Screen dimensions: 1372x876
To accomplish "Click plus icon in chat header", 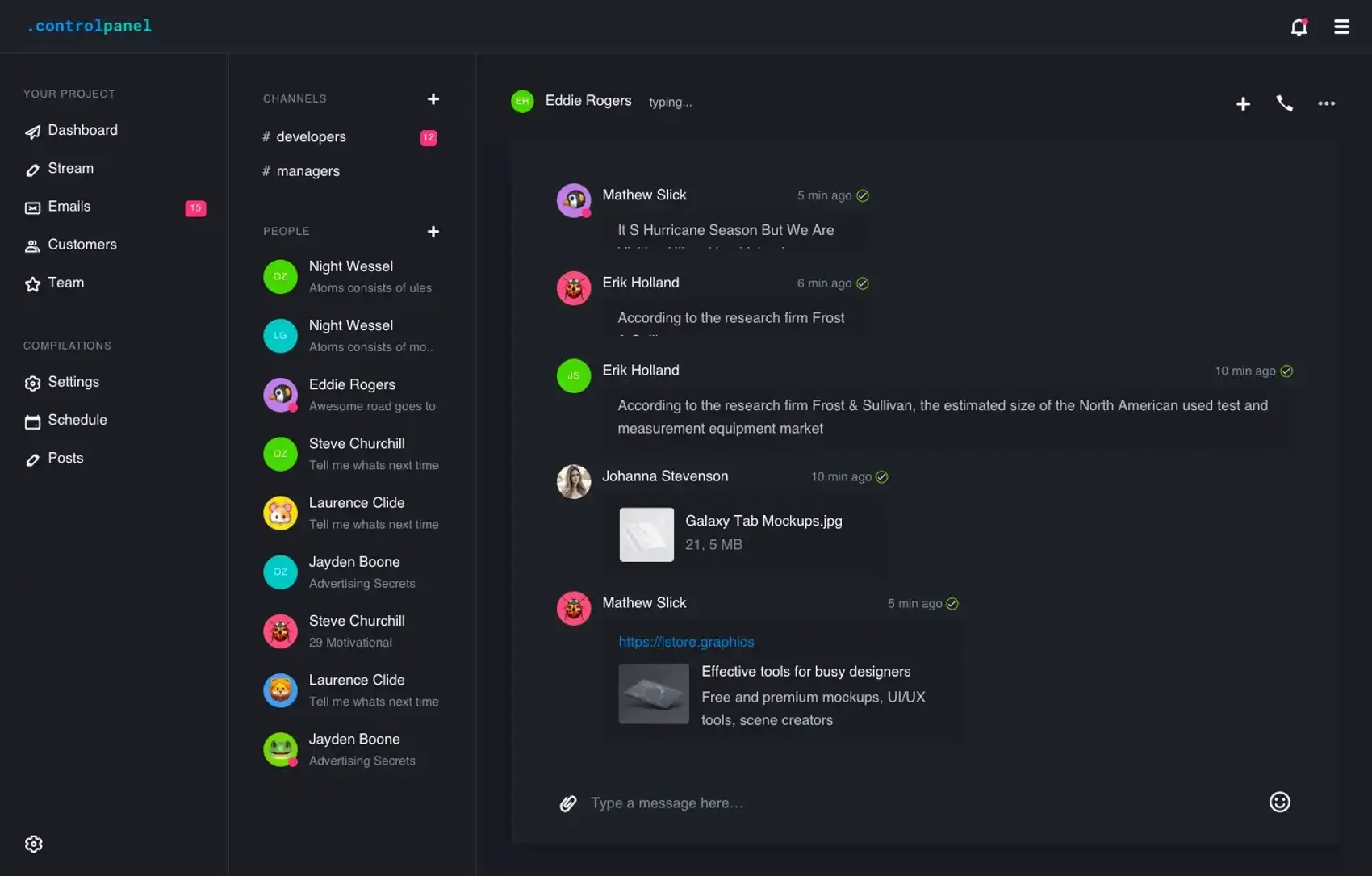I will tap(1243, 104).
